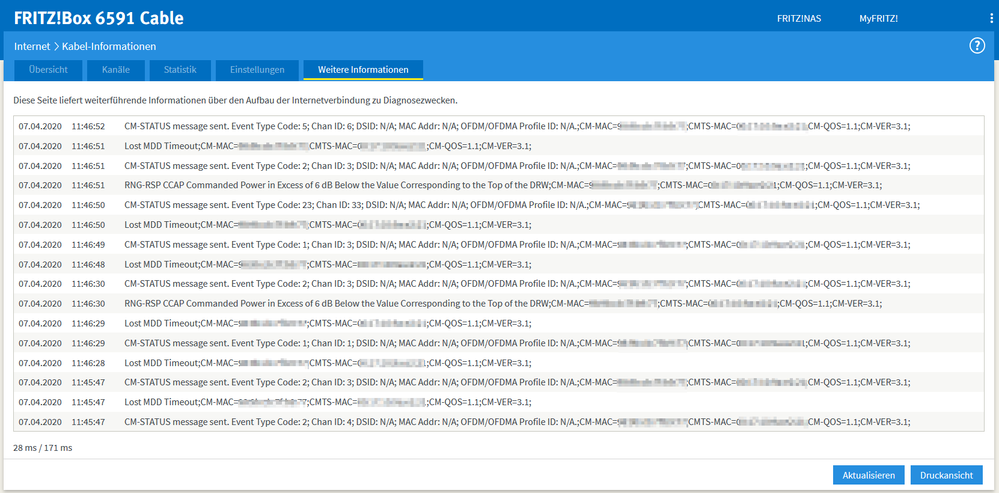Select the Weitere Informationen tab
999x493 pixels.
click(363, 70)
